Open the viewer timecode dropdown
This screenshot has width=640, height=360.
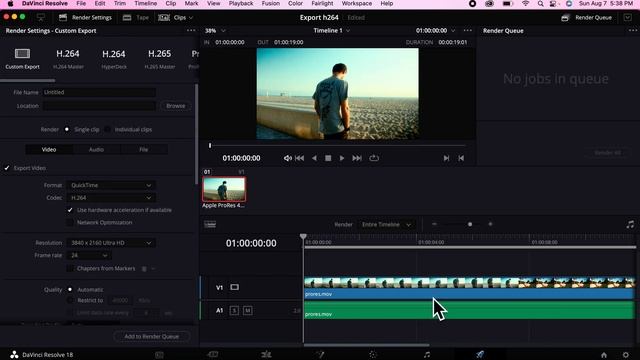(435, 31)
